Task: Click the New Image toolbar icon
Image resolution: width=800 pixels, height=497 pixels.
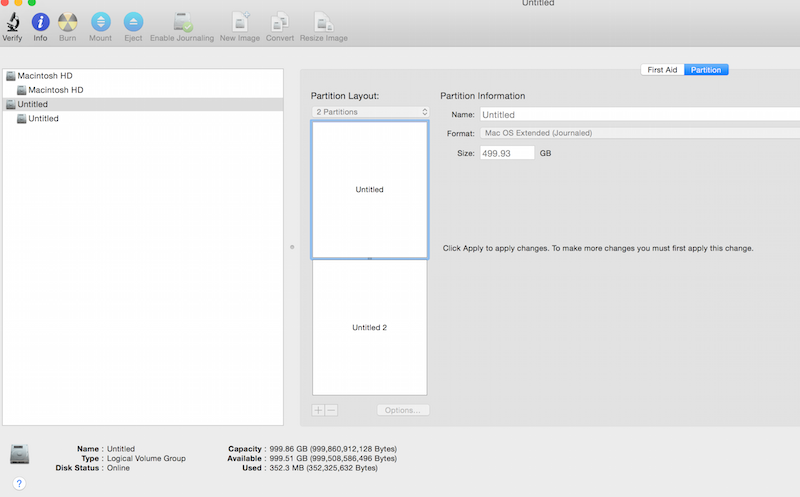Action: (x=240, y=22)
